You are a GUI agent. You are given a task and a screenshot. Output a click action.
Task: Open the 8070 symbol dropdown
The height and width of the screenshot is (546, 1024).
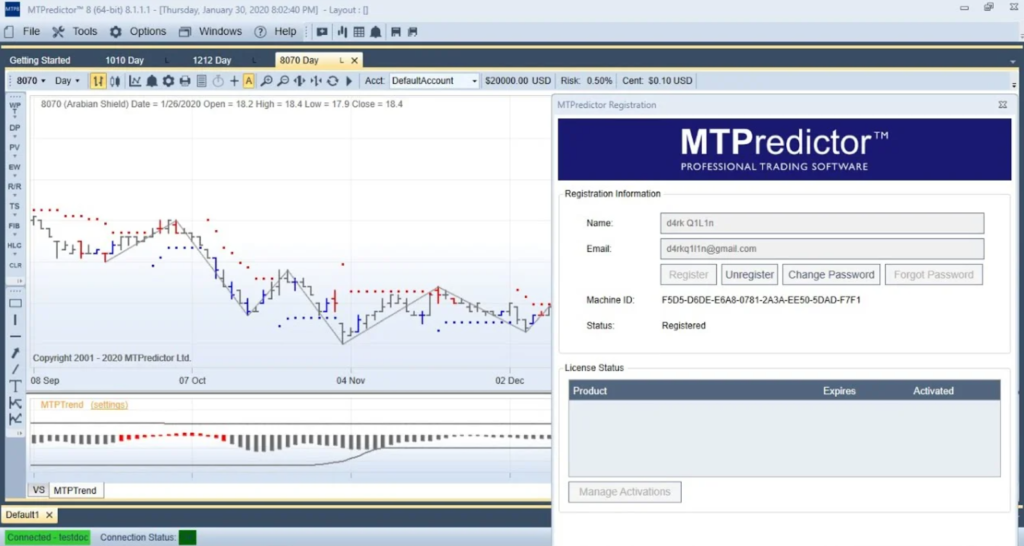(31, 81)
